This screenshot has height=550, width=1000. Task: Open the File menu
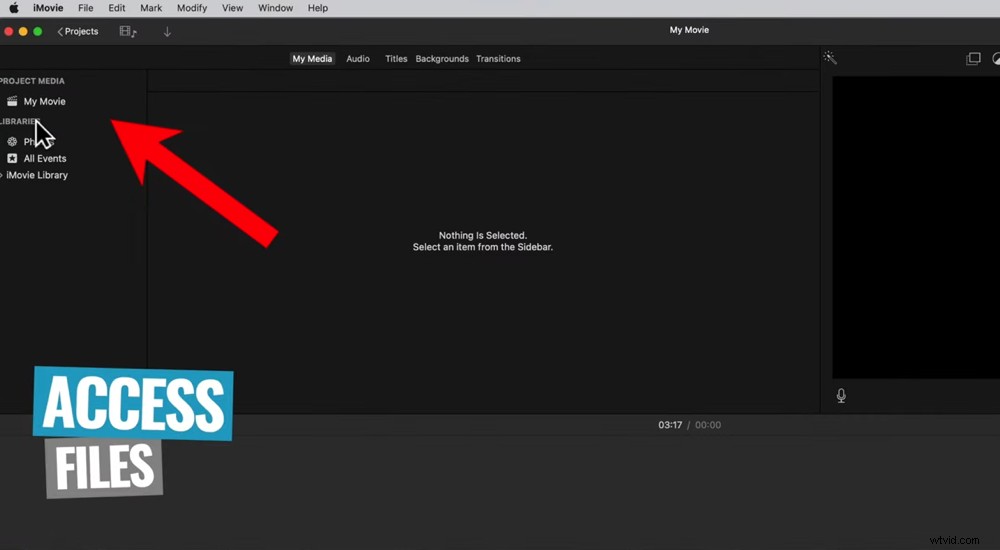[85, 8]
